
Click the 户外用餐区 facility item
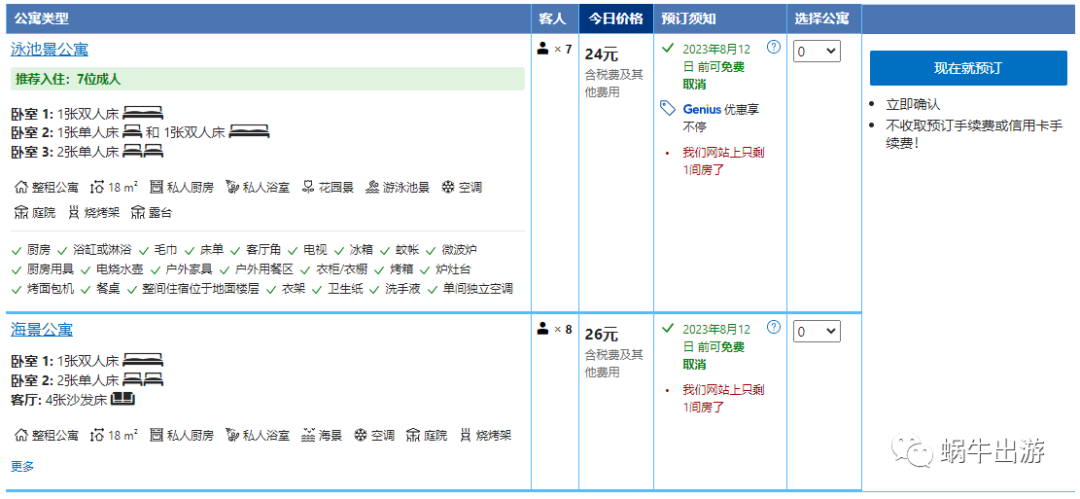(x=264, y=269)
